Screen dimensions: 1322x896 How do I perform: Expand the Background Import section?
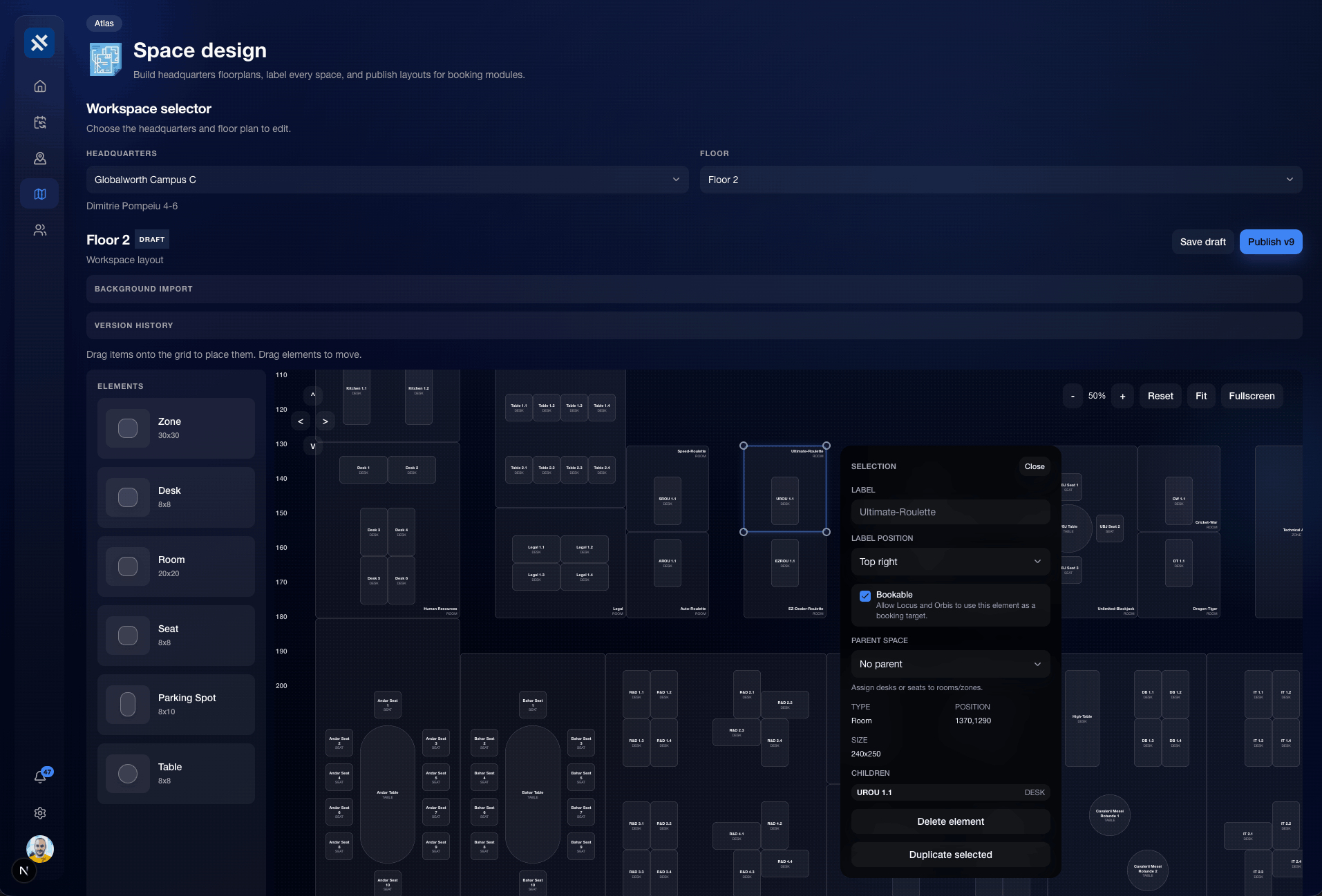pyautogui.click(x=694, y=289)
